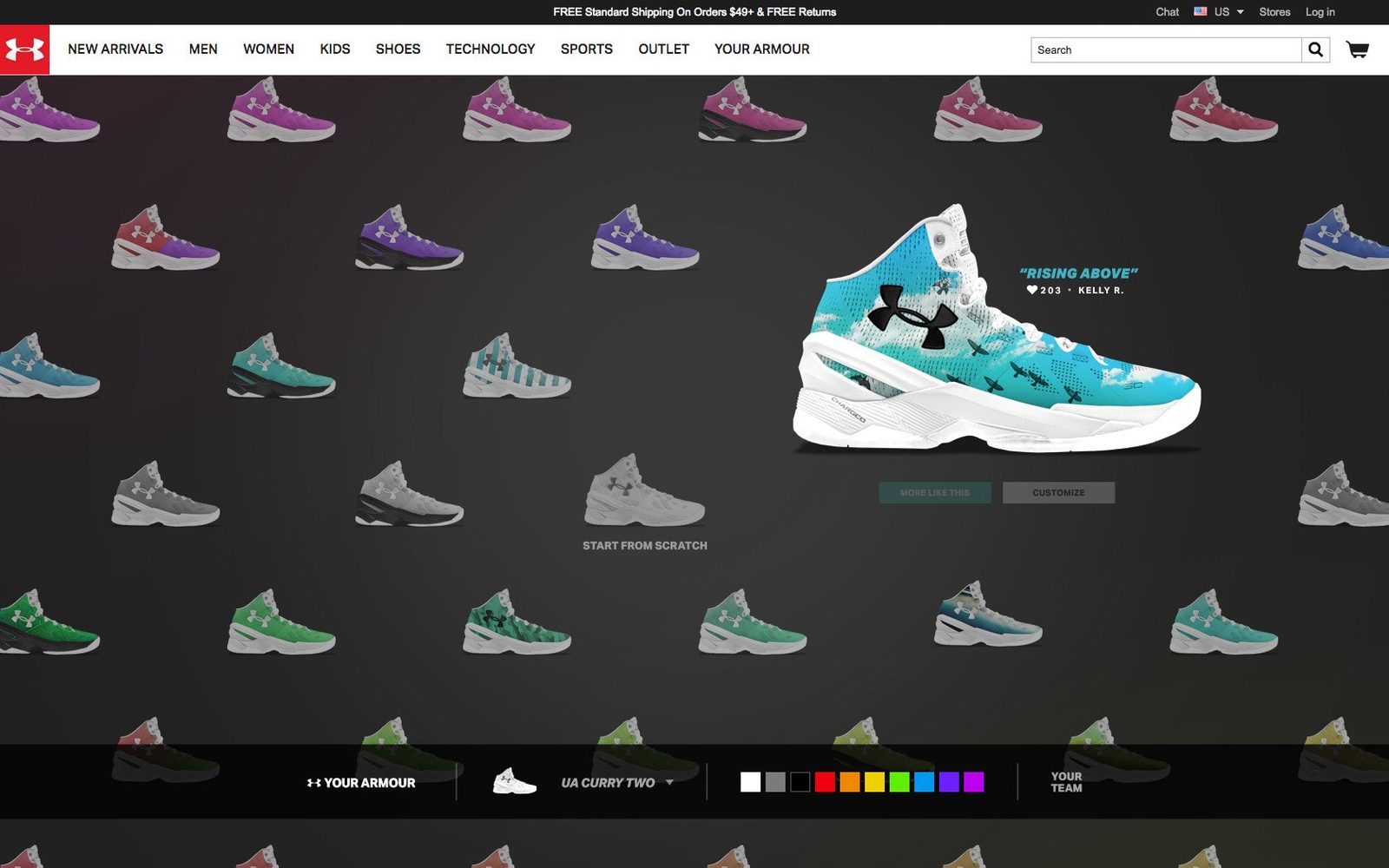Select the green color swatch
This screenshot has height=868, width=1389.
(x=899, y=782)
